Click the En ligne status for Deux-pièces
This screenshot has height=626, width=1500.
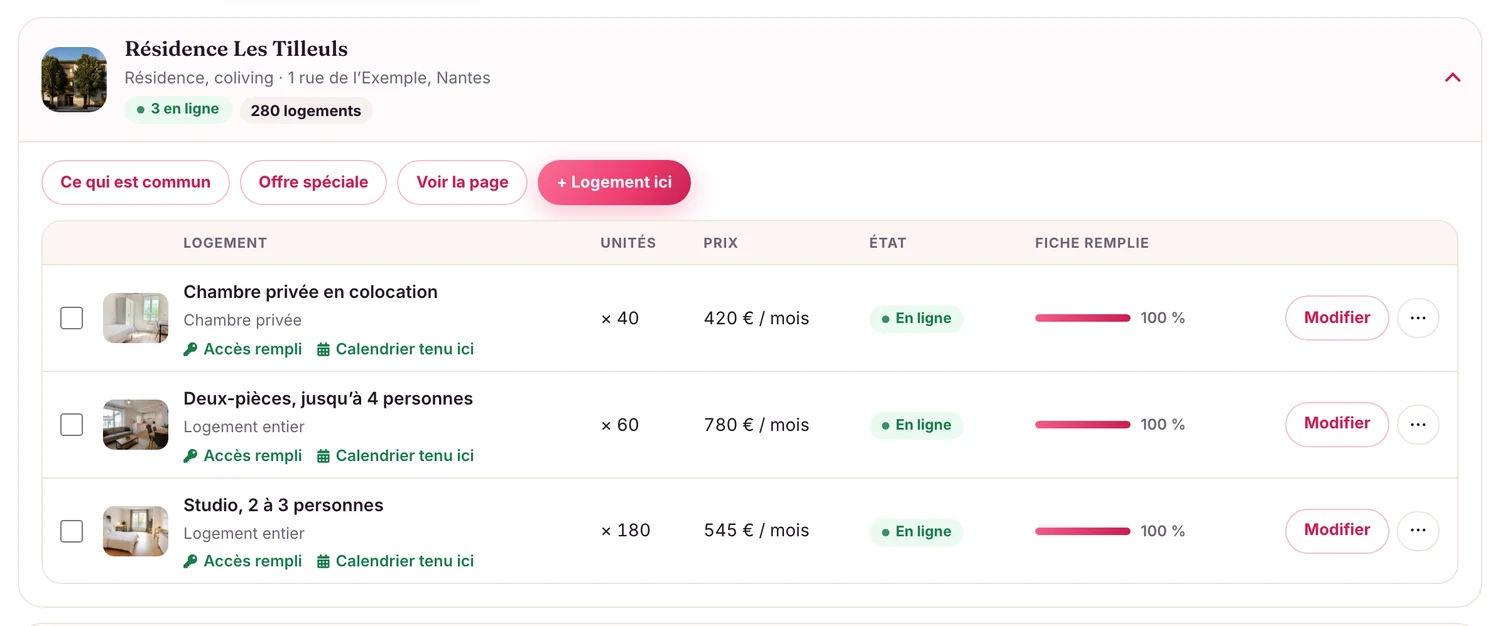point(916,425)
